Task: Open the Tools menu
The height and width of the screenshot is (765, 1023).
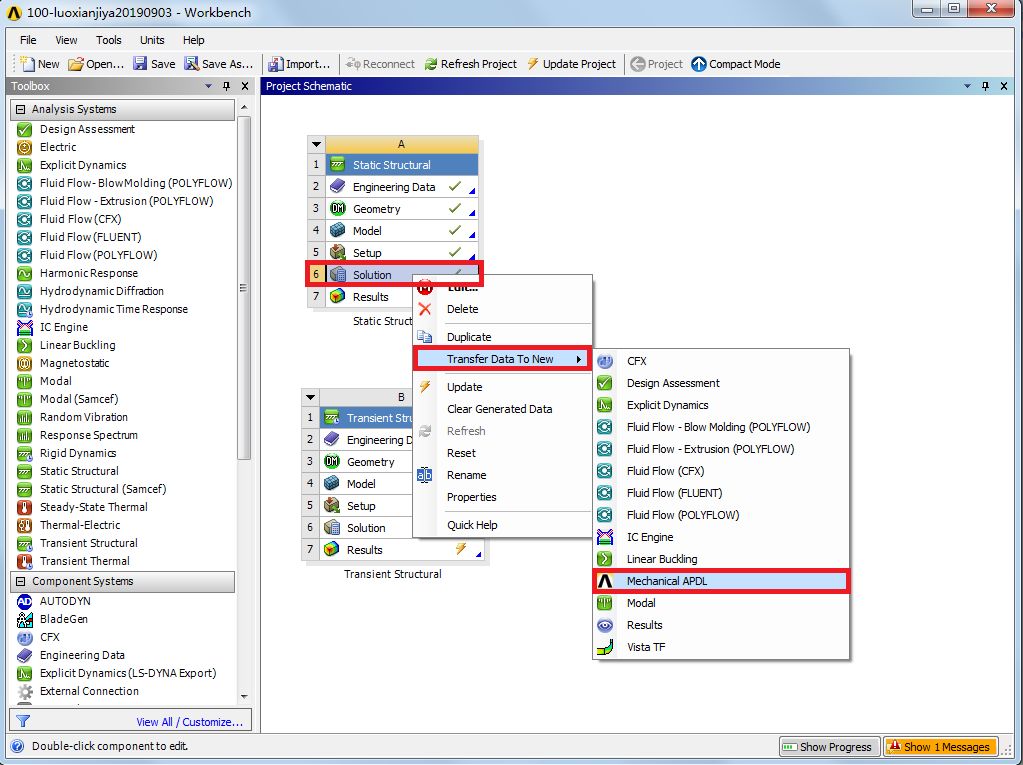Action: pos(108,40)
